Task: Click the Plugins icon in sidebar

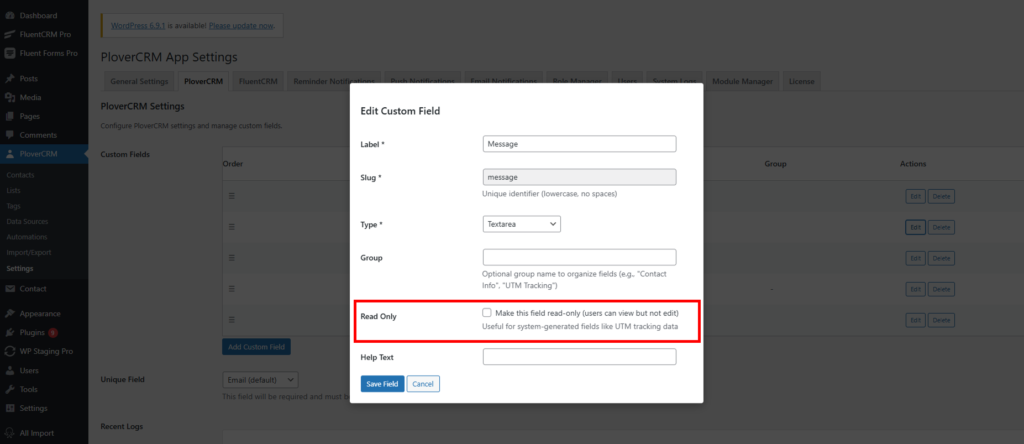Action: pos(9,332)
